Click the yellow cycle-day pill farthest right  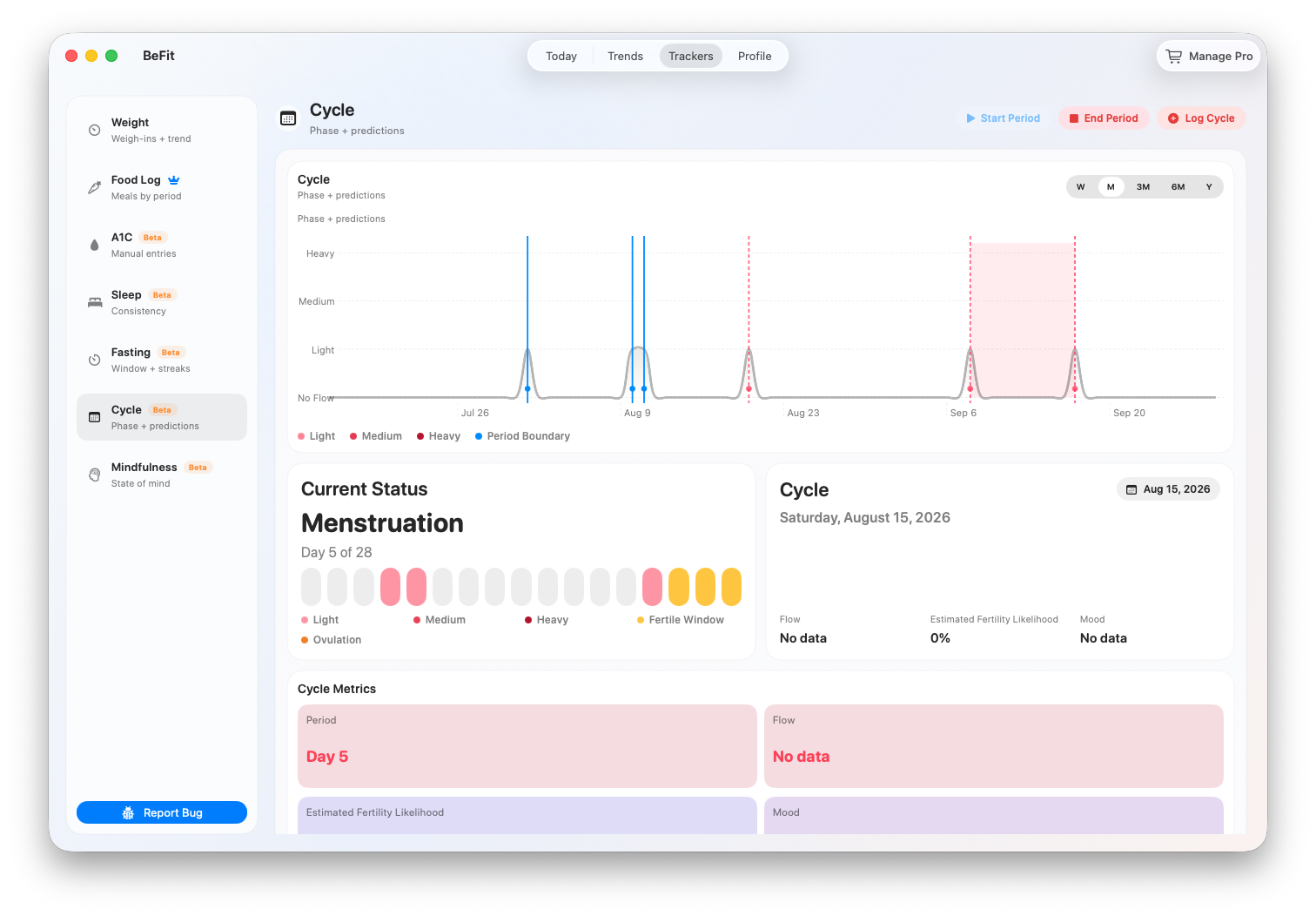click(731, 587)
